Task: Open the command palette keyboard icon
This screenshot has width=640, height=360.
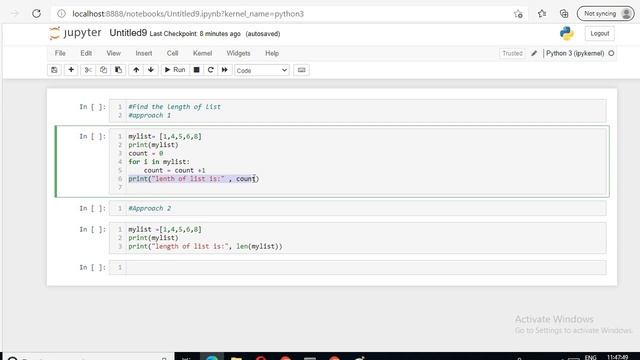Action: click(x=301, y=70)
